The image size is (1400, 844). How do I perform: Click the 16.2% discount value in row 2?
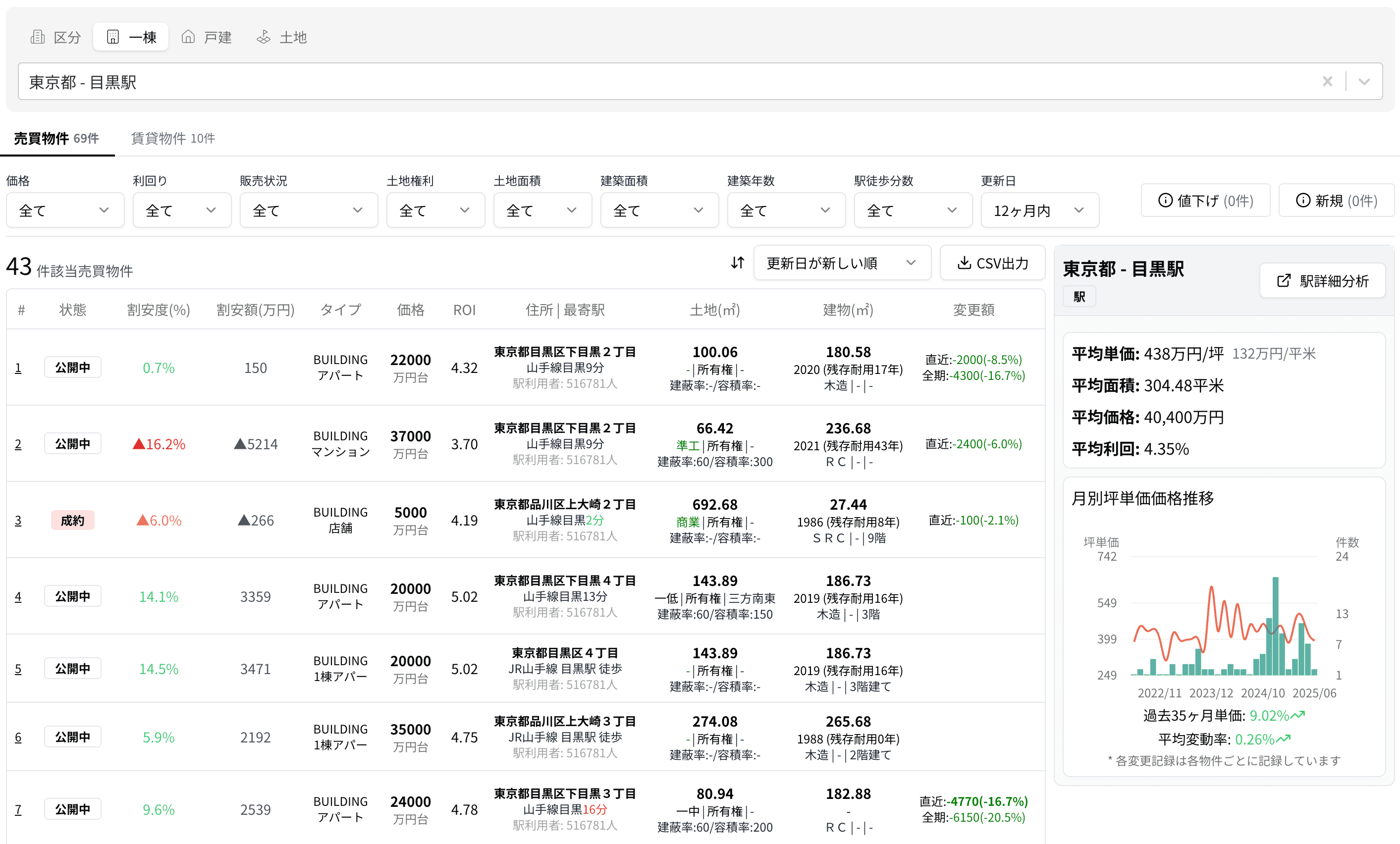[159, 444]
